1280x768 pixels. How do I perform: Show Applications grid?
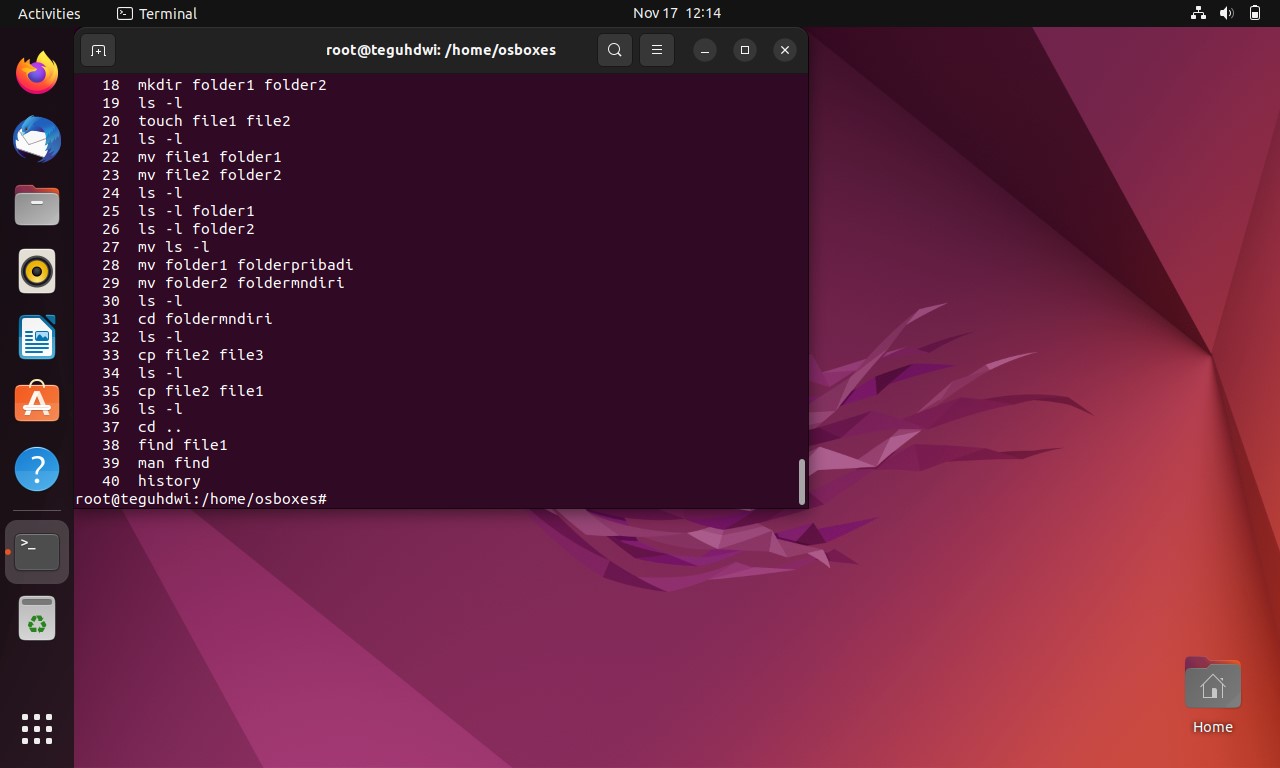click(x=37, y=728)
